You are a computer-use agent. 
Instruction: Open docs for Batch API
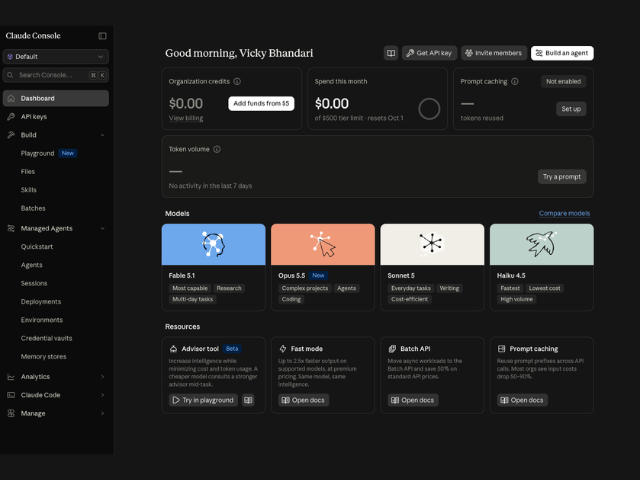point(413,400)
